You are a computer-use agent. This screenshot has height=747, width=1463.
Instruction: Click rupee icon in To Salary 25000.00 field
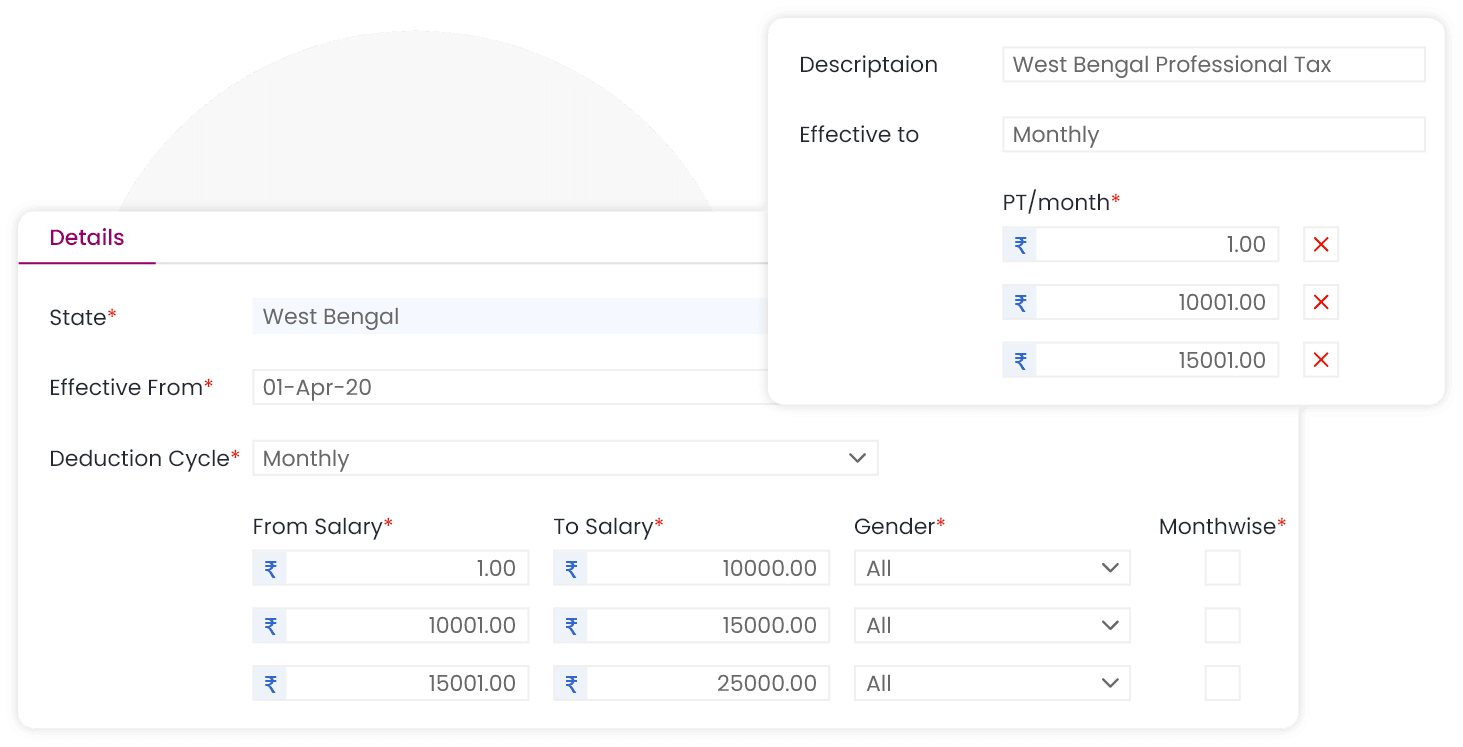click(x=571, y=684)
